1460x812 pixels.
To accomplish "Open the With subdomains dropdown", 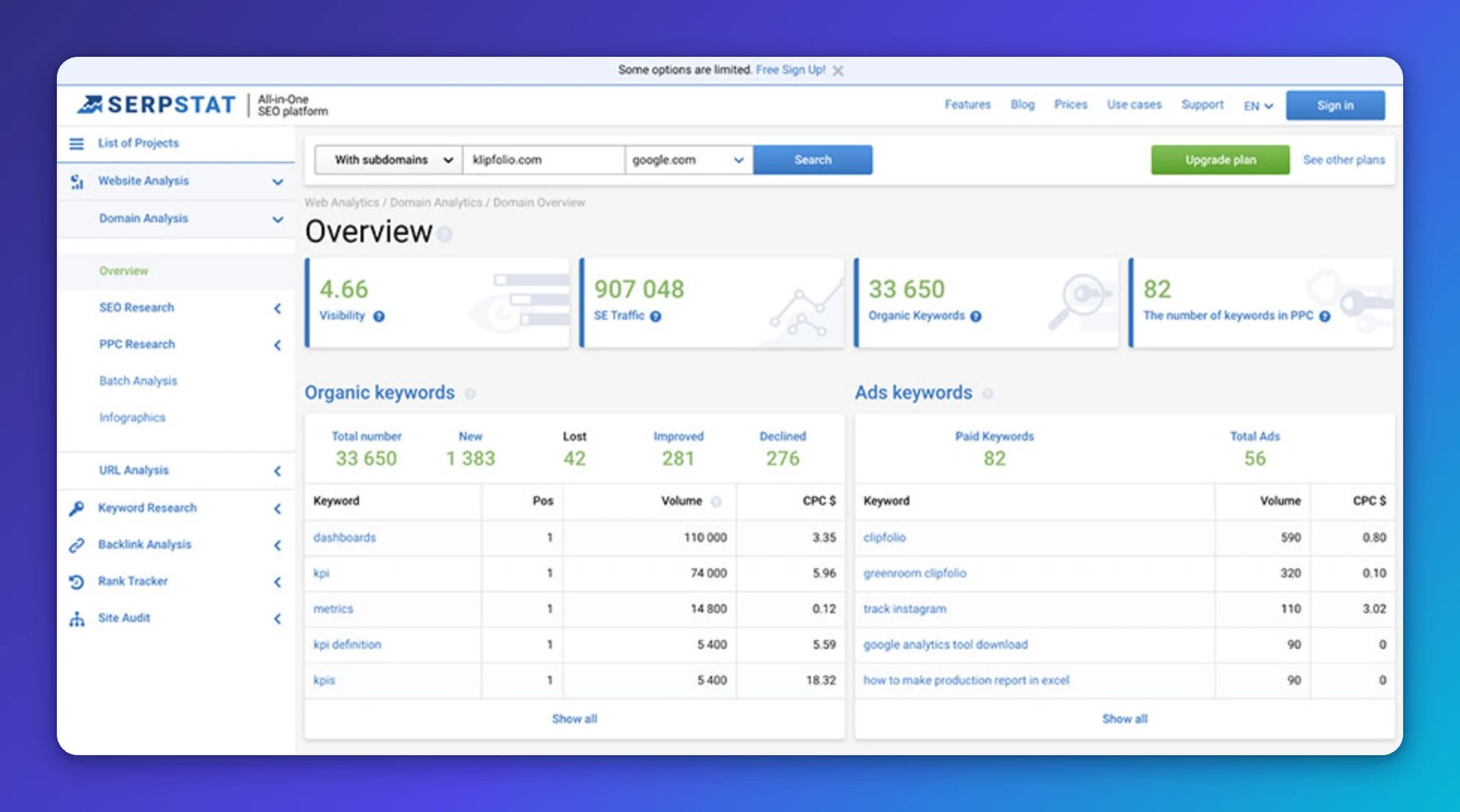I will 389,160.
